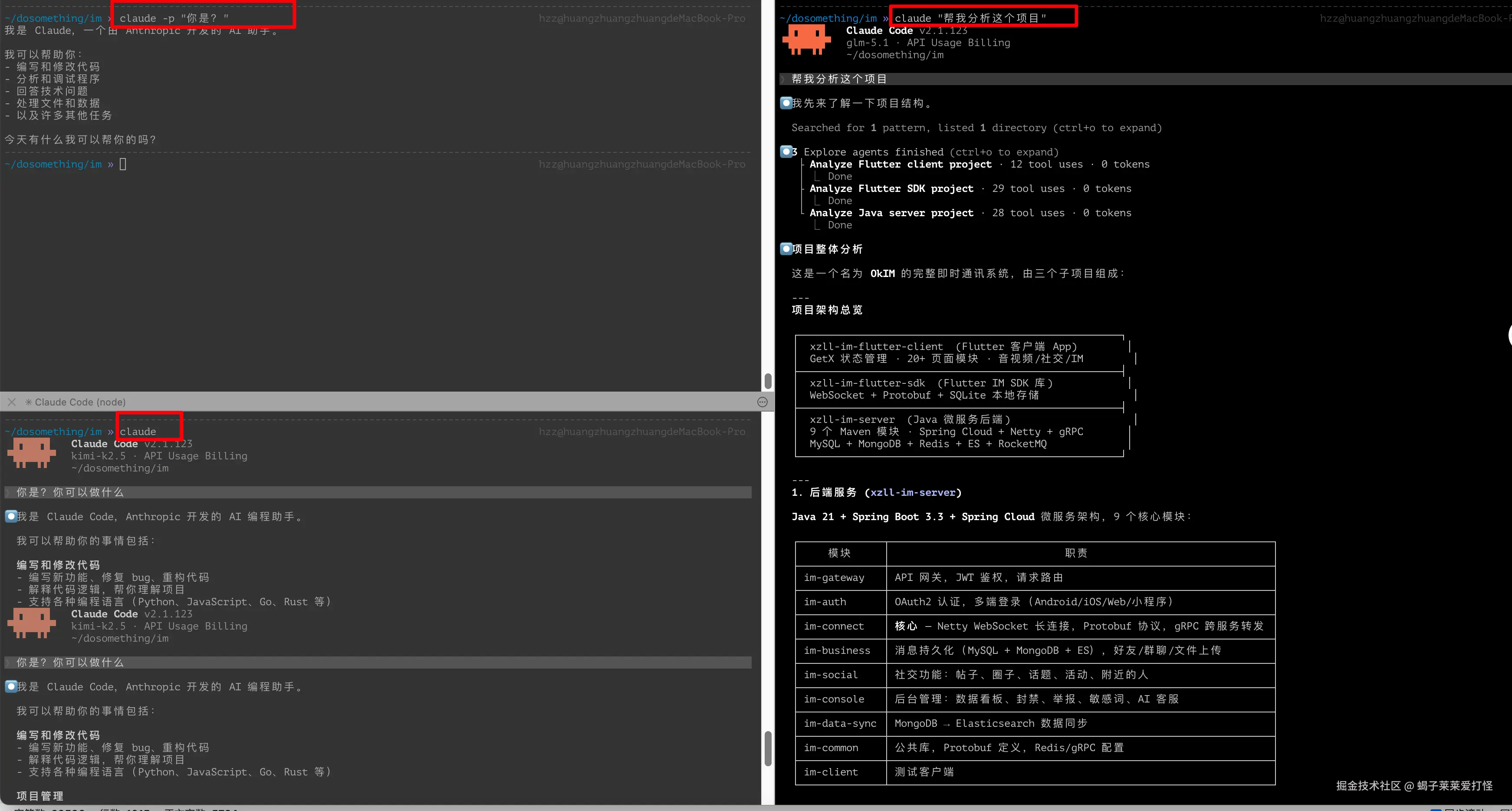Close the Claude Code (node) pane
The image size is (1512, 811).
tap(12, 402)
